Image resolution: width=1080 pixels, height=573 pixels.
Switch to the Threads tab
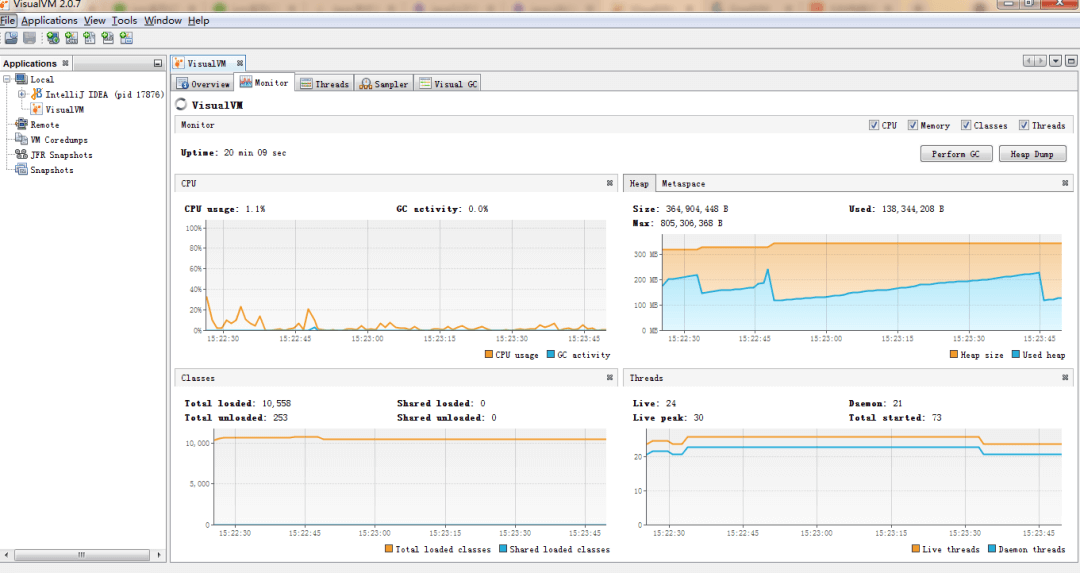click(325, 83)
